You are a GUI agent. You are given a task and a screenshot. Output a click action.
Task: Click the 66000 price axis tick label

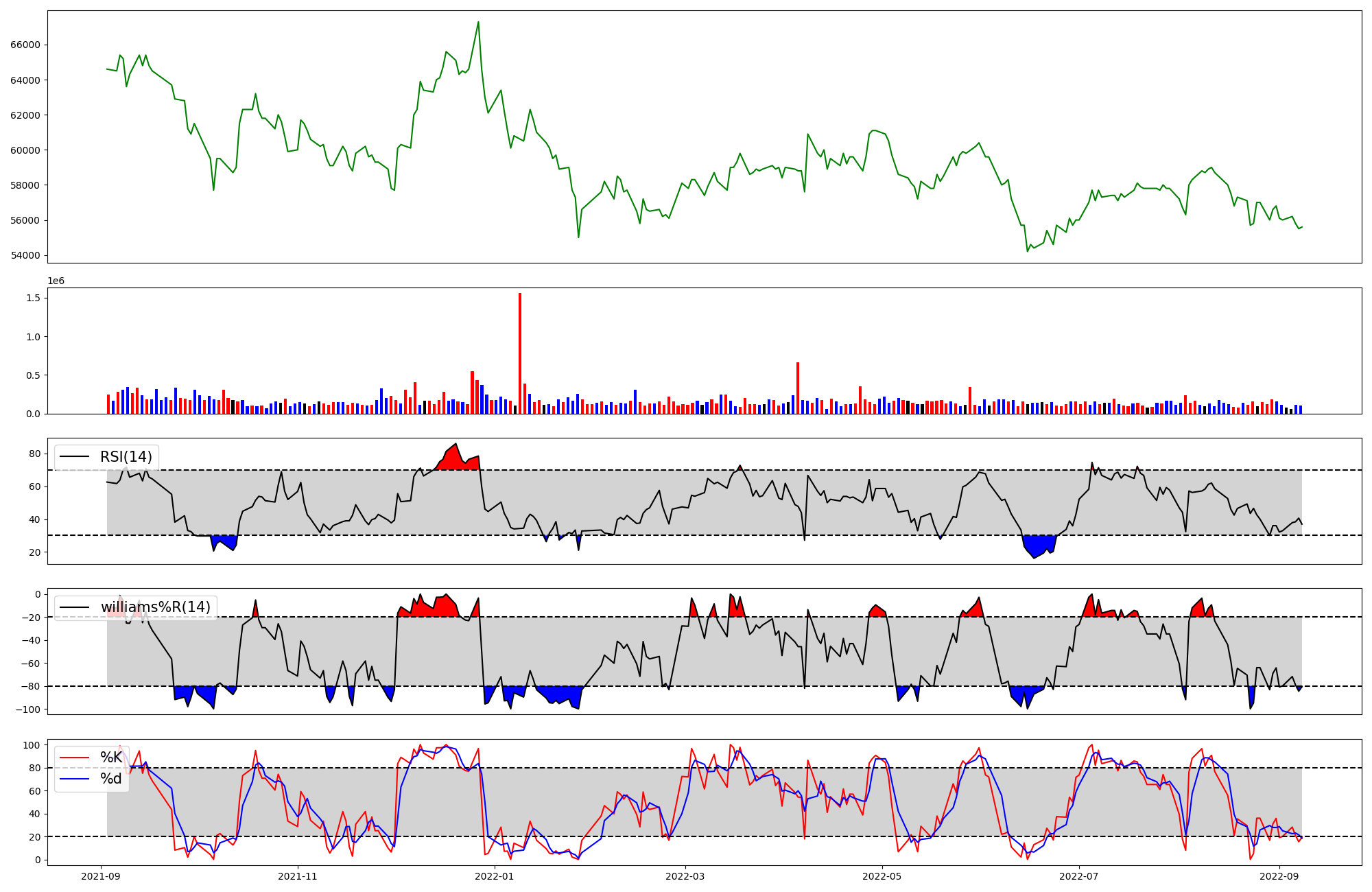[26, 45]
